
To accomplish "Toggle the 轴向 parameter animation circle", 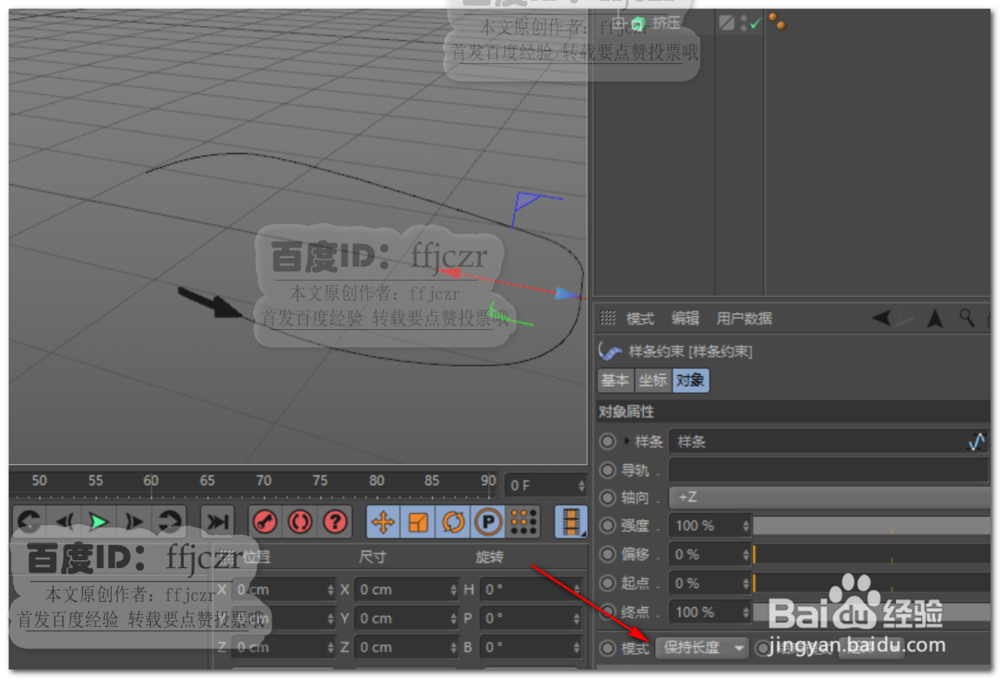I will 608,497.
